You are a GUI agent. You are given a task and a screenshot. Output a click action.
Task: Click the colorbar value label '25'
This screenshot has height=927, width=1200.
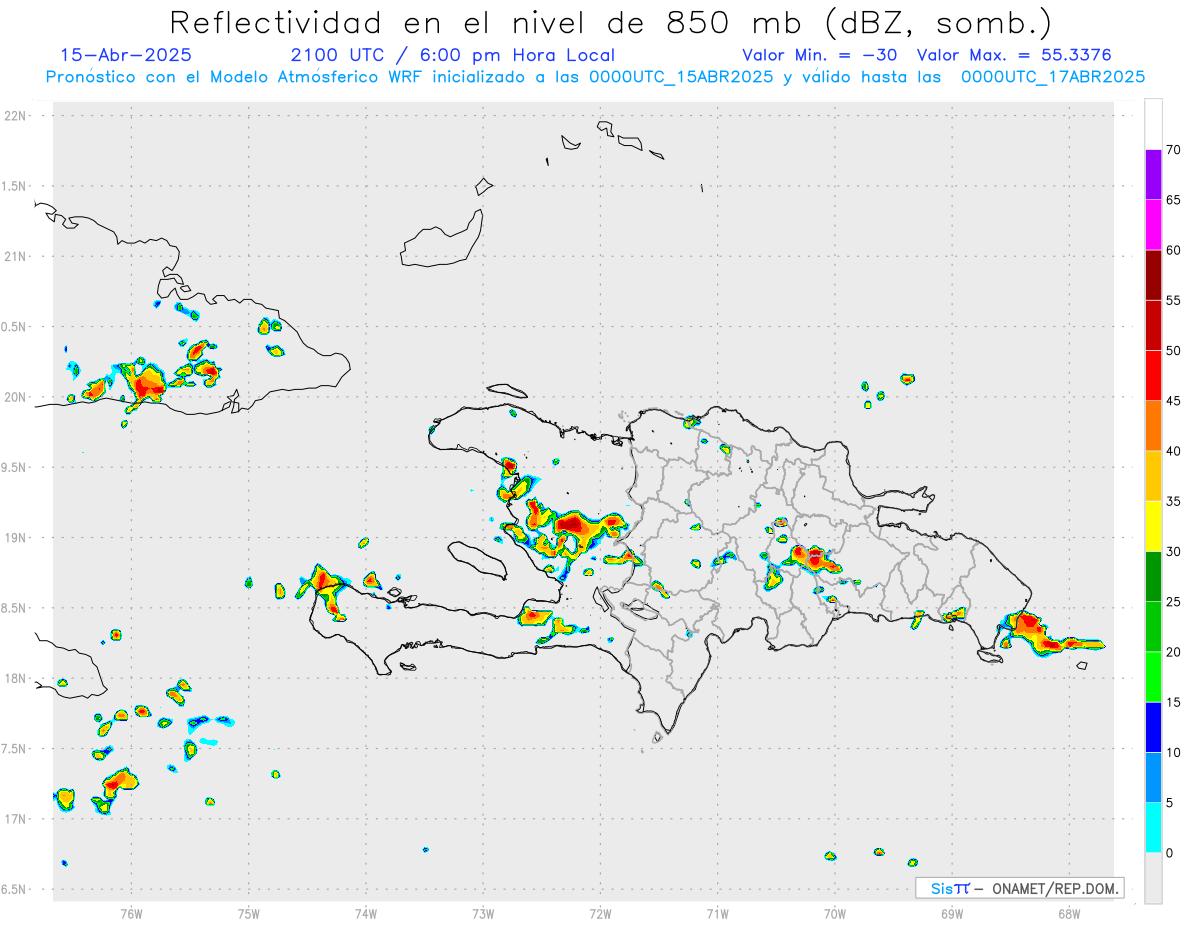point(1173,602)
